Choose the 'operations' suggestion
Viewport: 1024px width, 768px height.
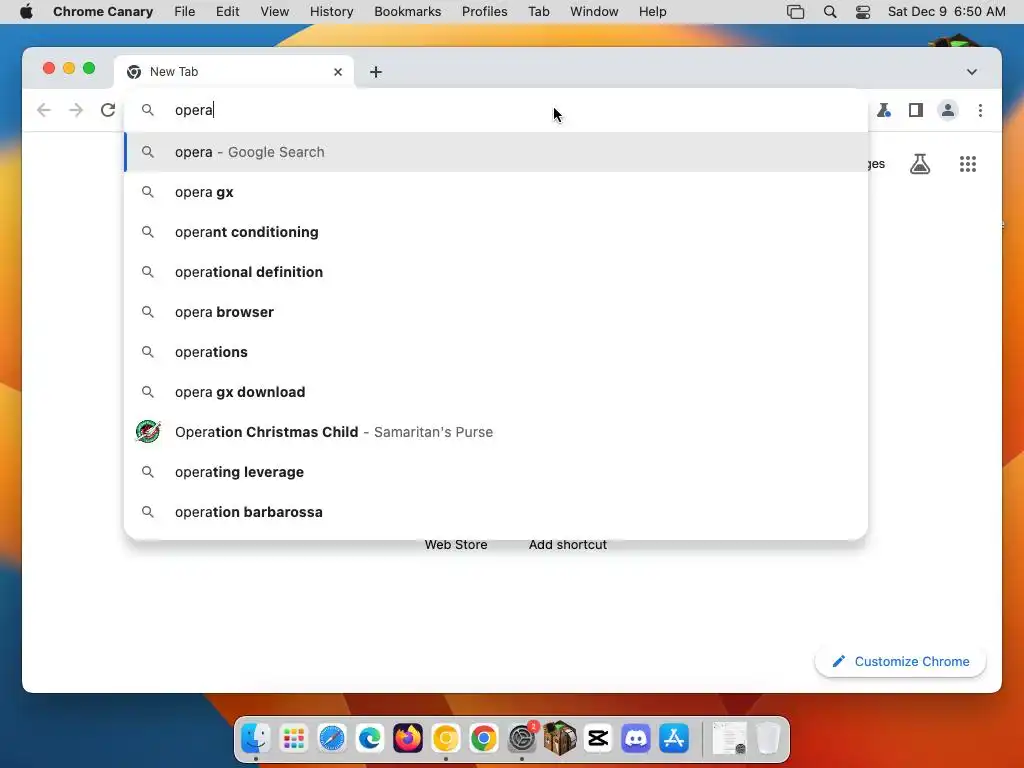click(496, 352)
